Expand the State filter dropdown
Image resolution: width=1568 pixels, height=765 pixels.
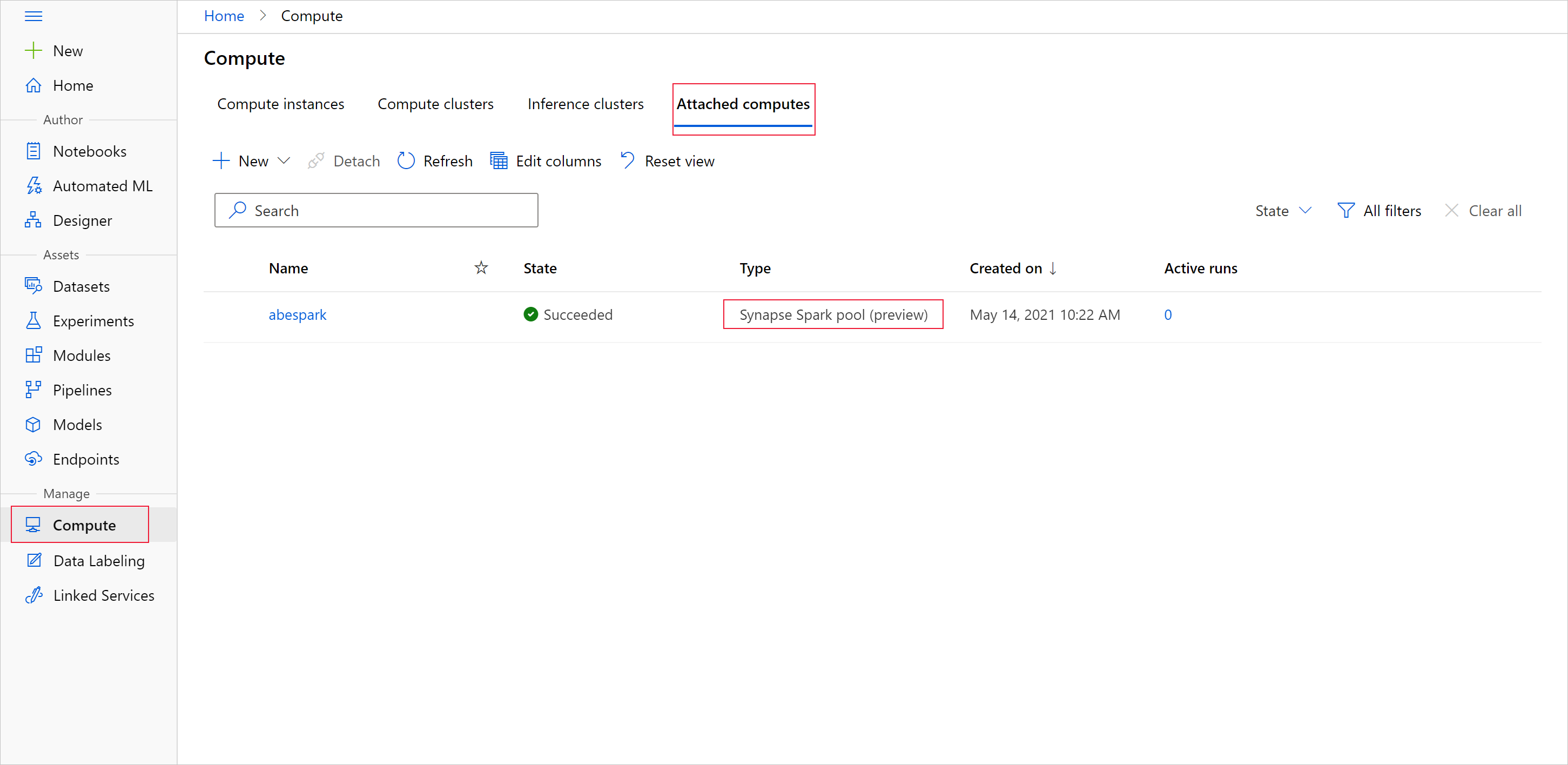tap(1285, 210)
